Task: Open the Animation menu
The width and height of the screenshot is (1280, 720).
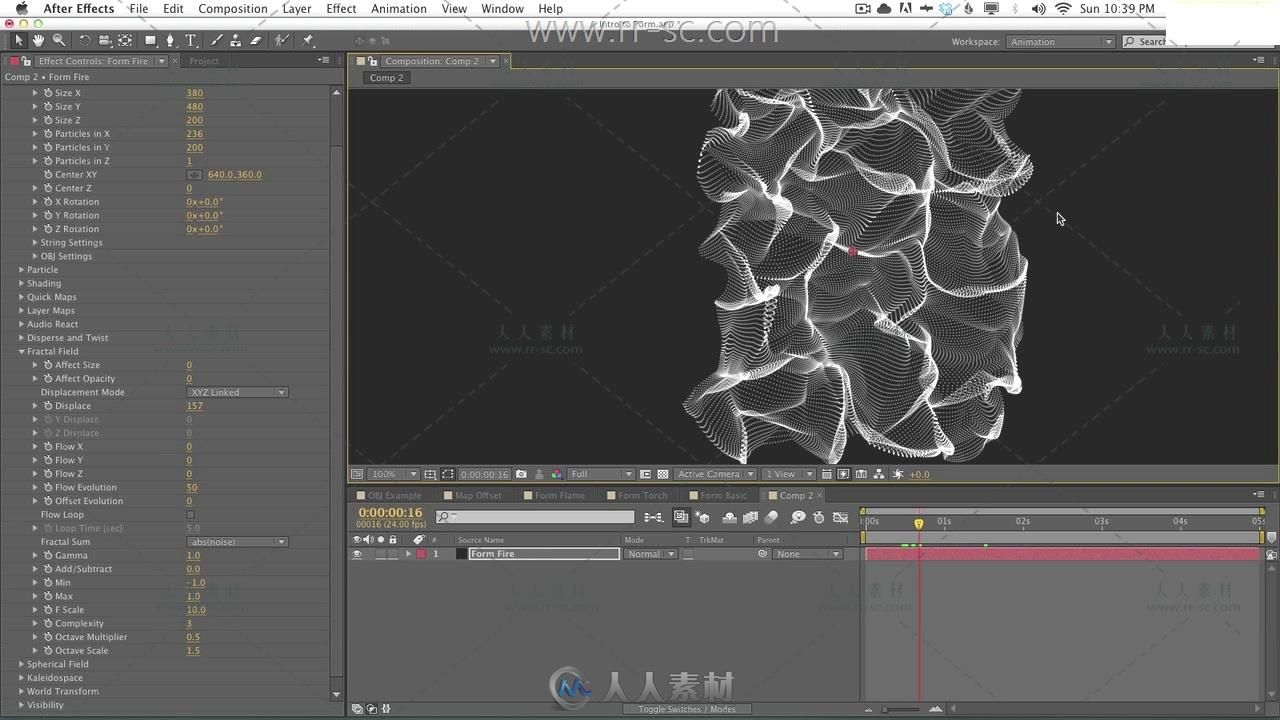Action: (x=398, y=9)
